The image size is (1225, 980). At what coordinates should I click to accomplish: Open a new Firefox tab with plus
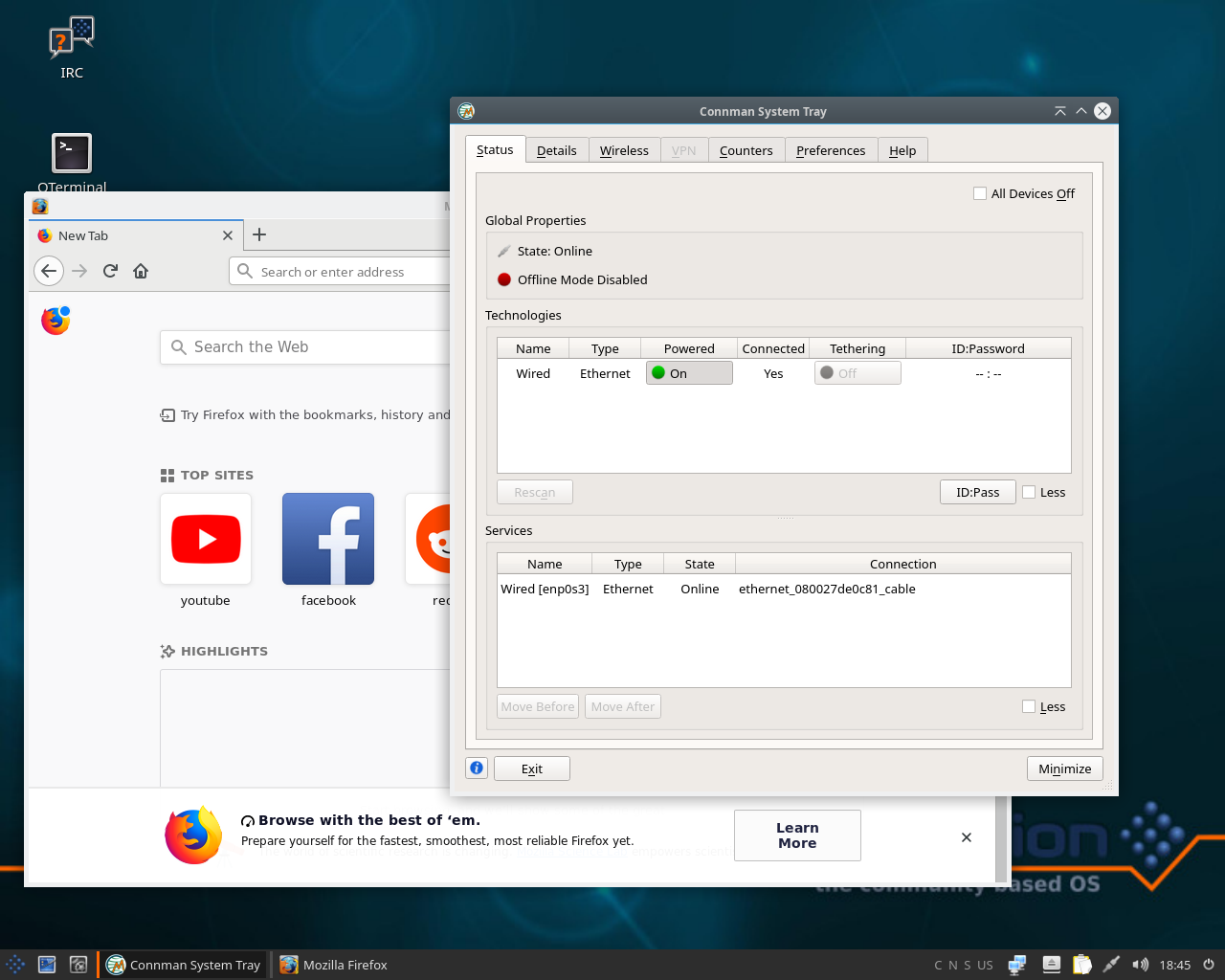259,234
